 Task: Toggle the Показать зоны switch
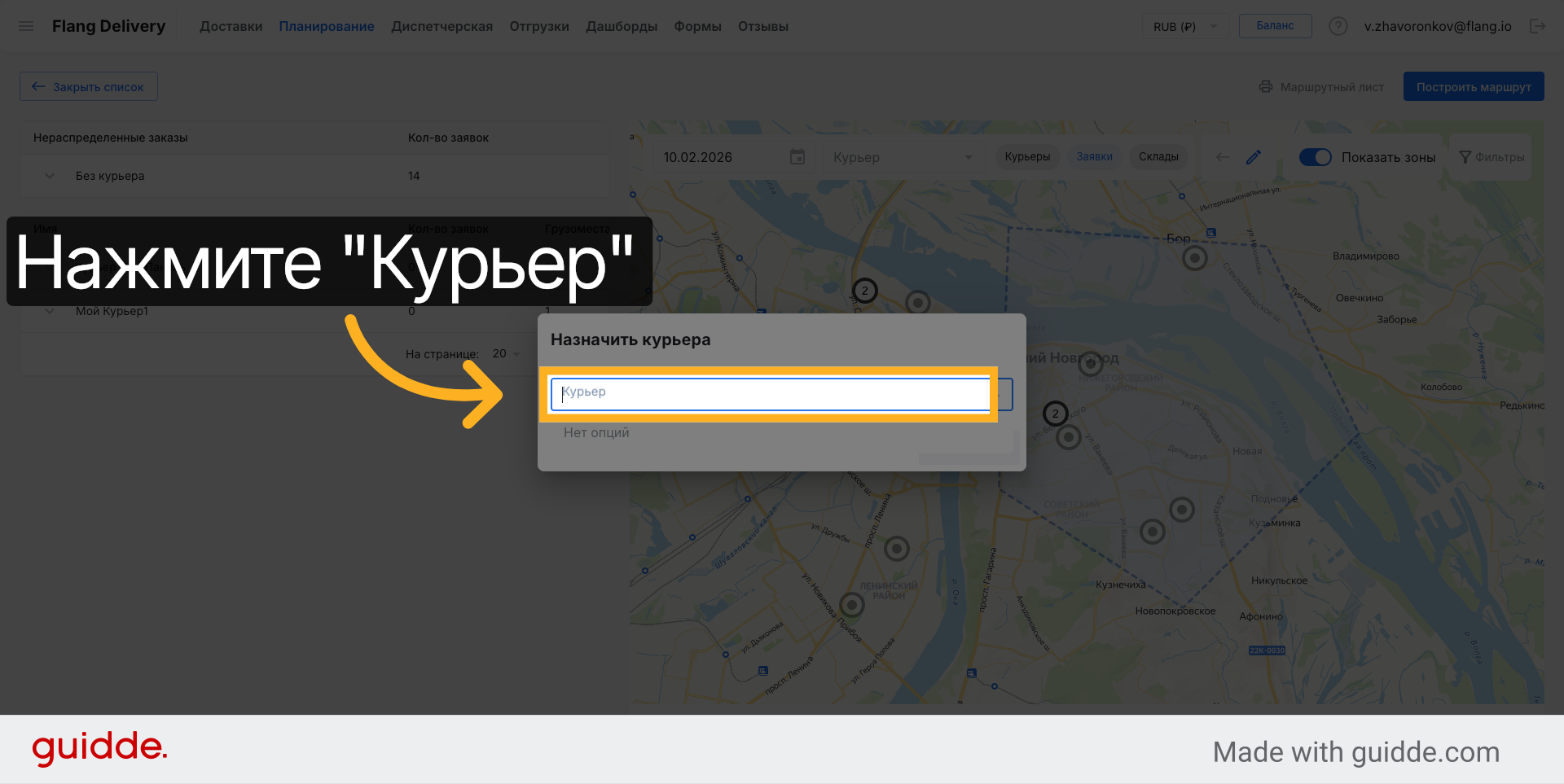(x=1315, y=157)
